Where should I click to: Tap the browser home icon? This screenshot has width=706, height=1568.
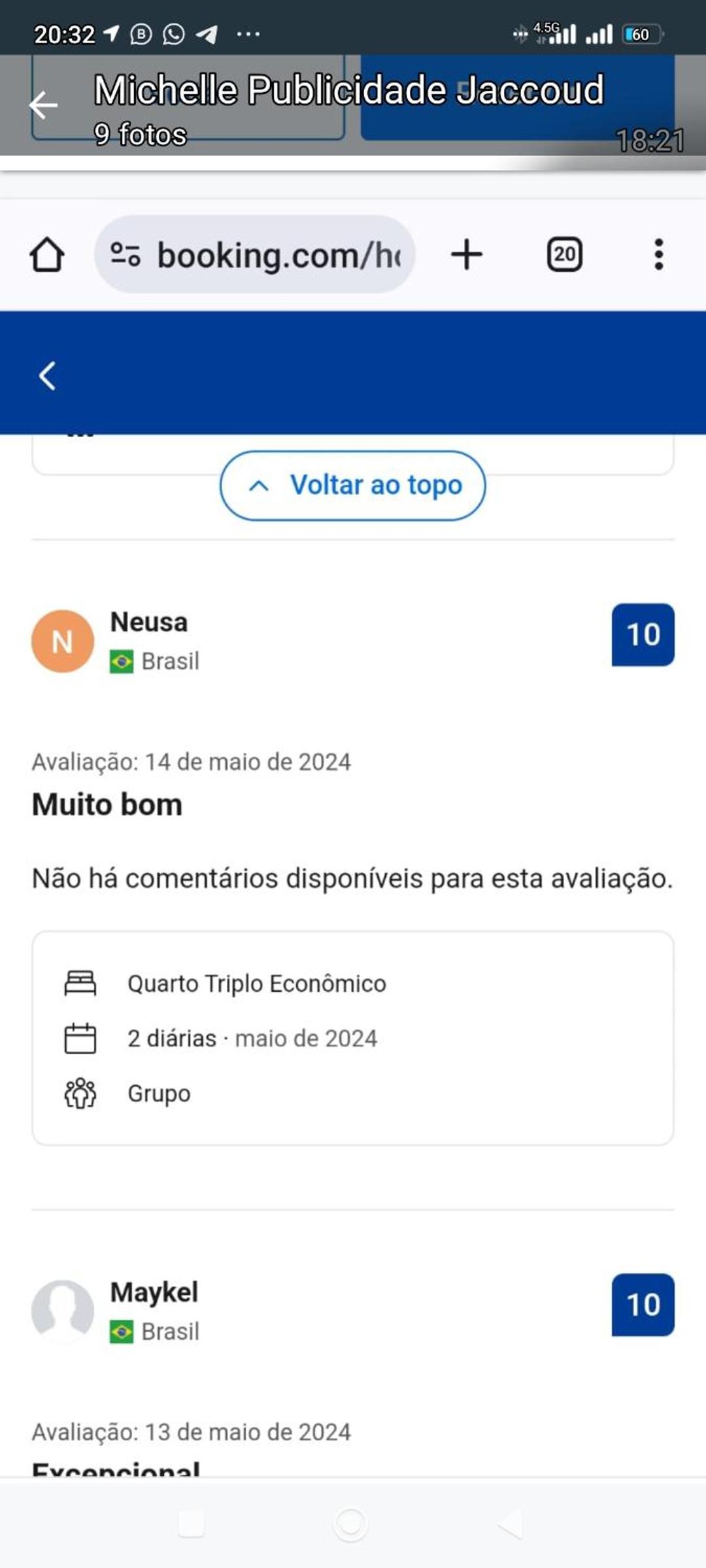pyautogui.click(x=47, y=254)
